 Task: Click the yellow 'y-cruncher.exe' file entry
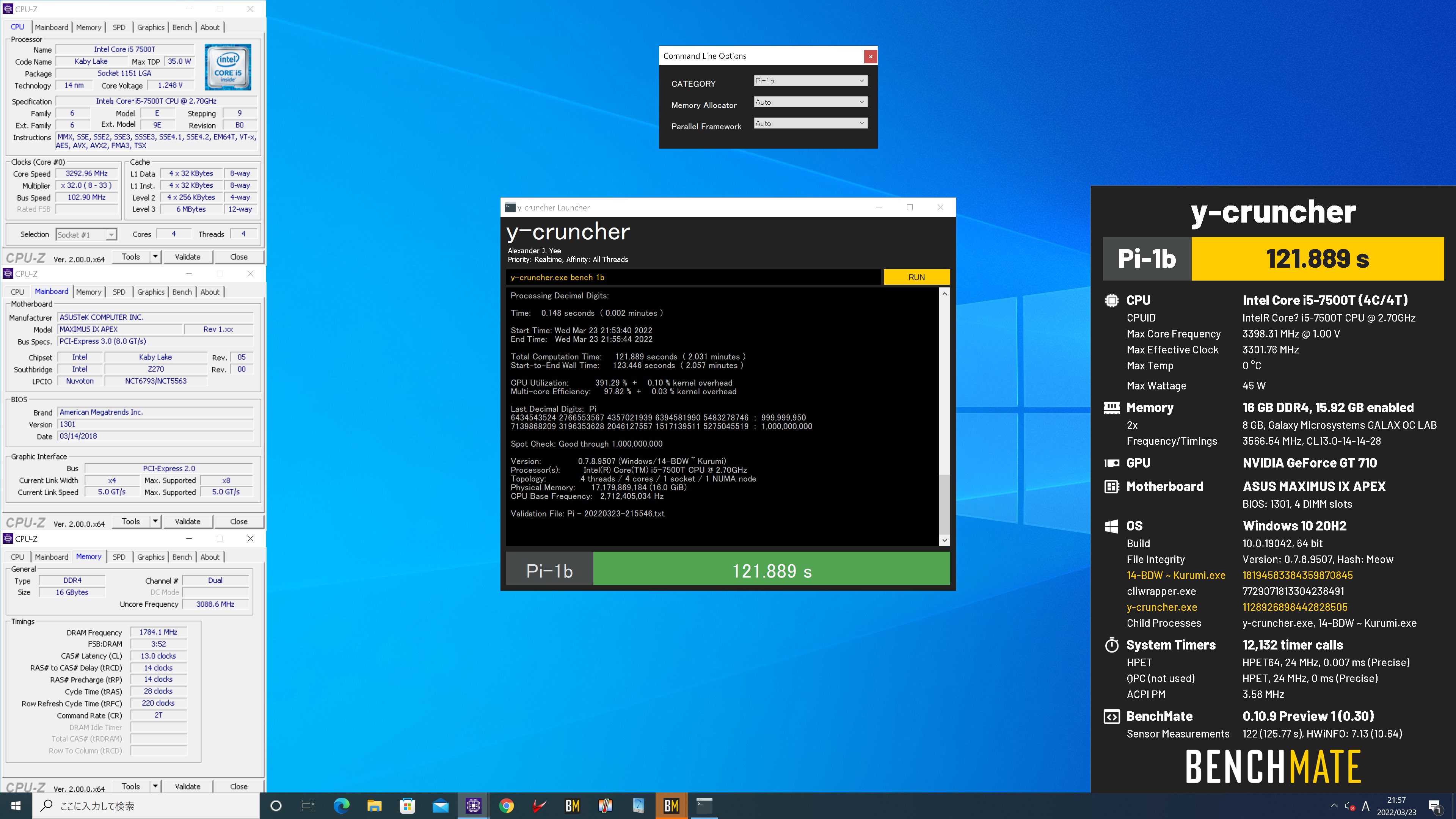[x=1161, y=607]
